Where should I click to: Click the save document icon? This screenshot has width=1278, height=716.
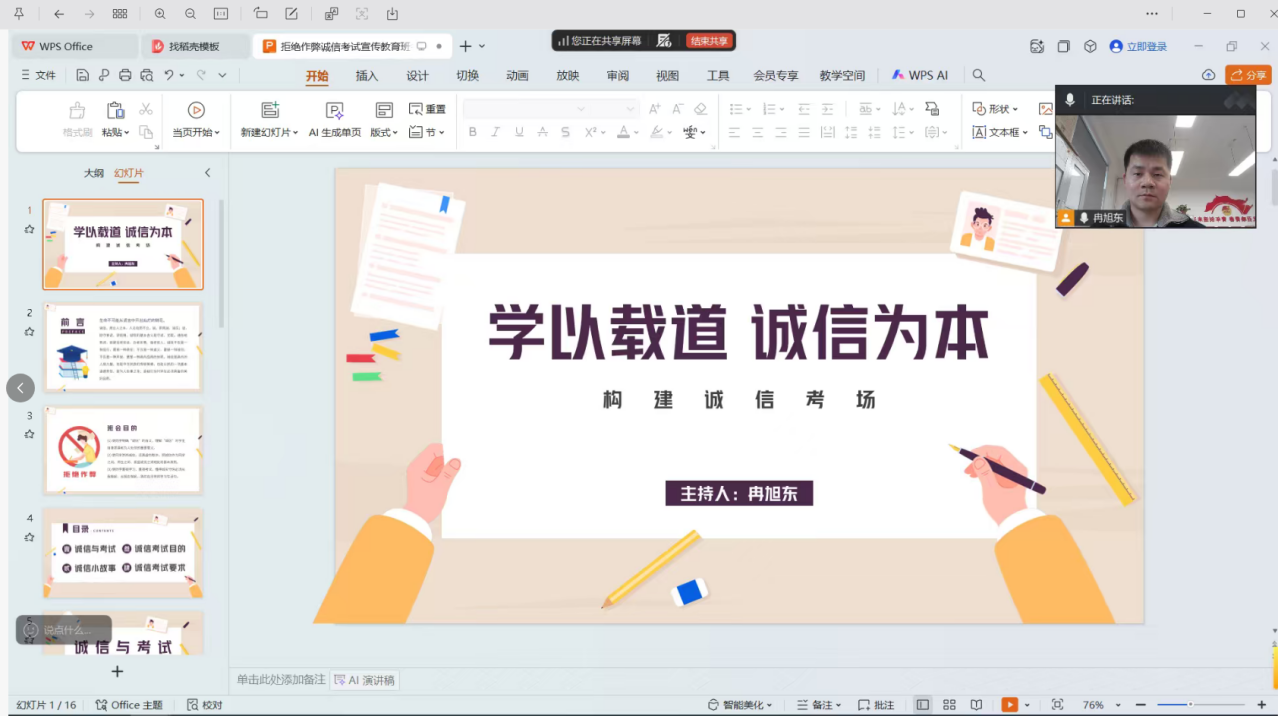click(83, 75)
